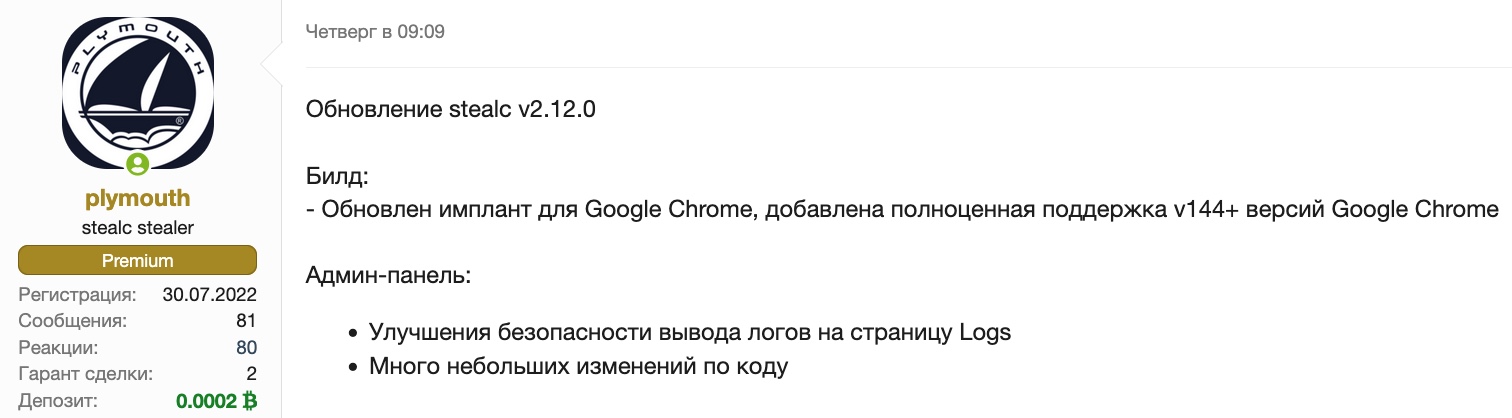Click the first bullet mentioning the Logs page

coord(690,332)
